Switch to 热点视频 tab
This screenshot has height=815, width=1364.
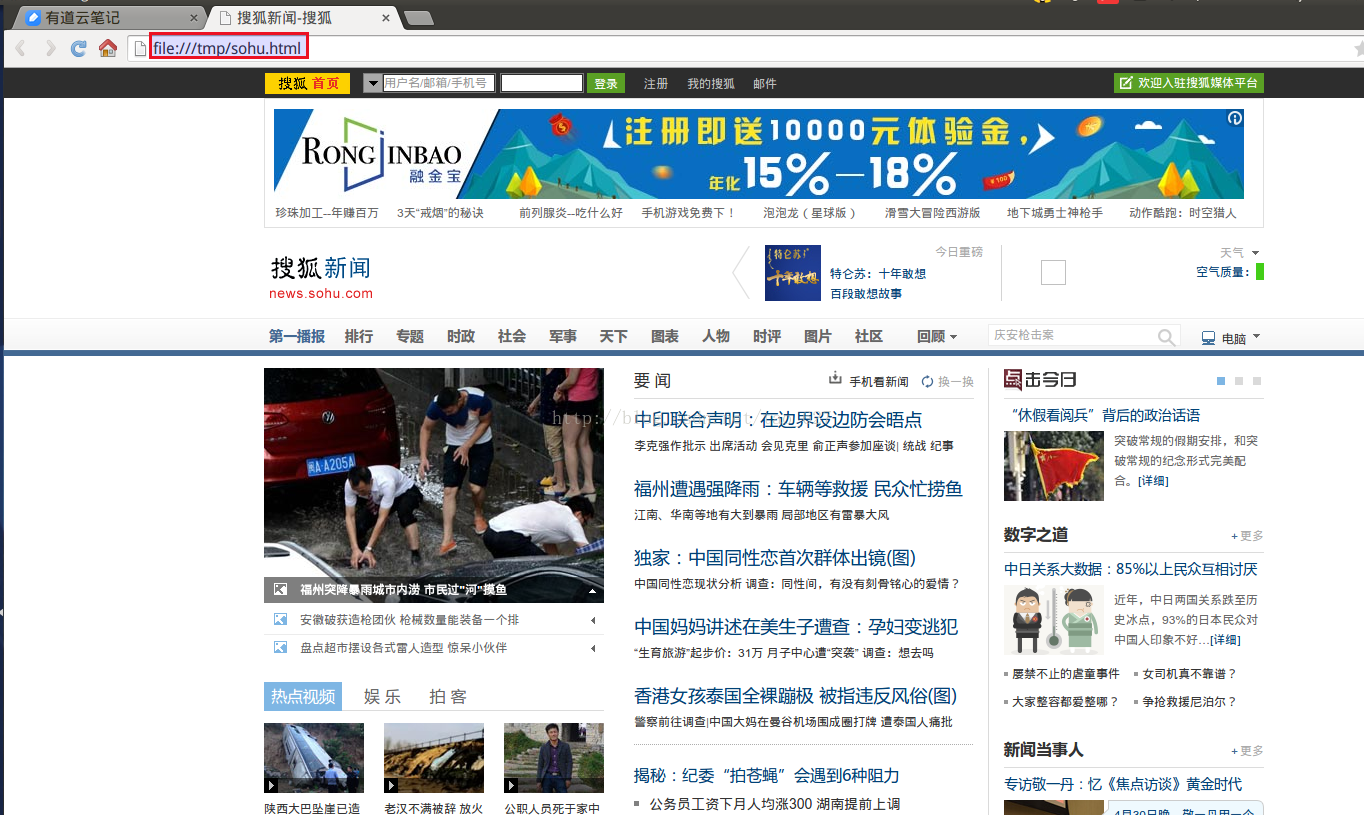pos(303,696)
